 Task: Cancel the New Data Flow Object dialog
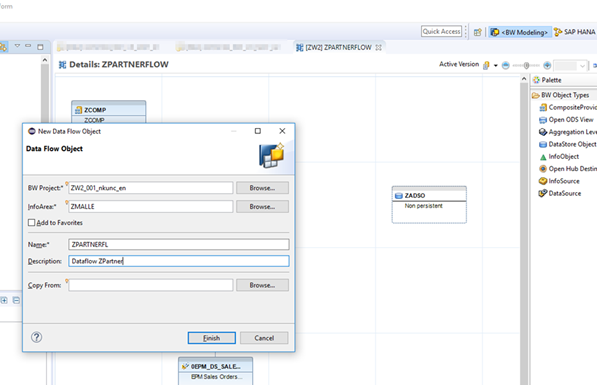(264, 338)
